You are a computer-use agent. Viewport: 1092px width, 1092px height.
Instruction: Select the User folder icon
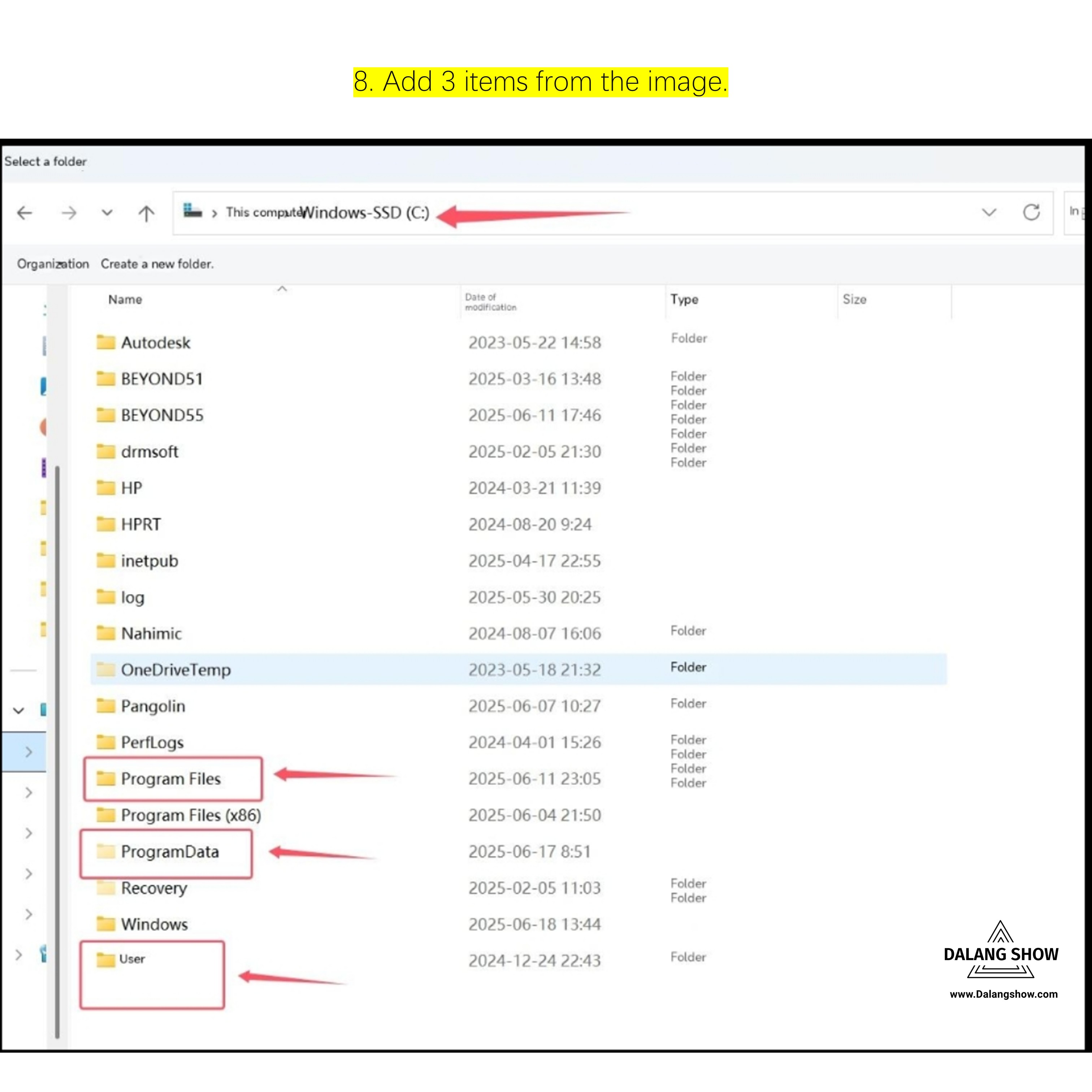click(x=106, y=960)
